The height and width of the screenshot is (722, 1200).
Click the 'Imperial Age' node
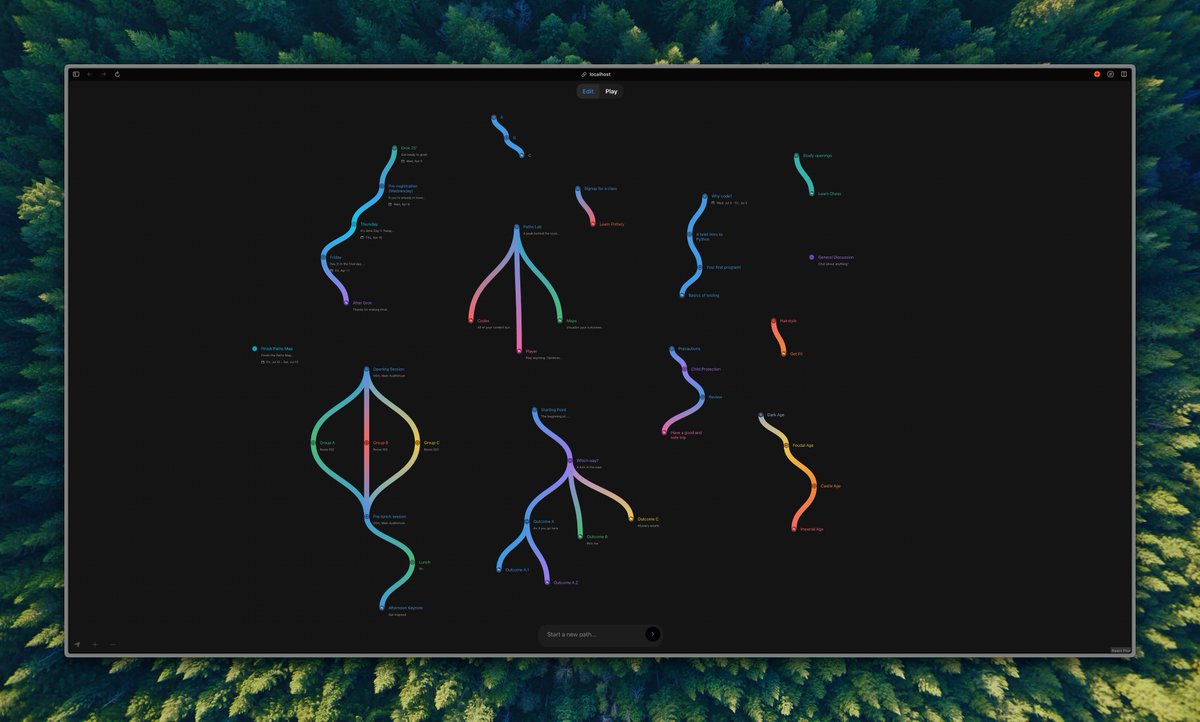click(x=795, y=529)
